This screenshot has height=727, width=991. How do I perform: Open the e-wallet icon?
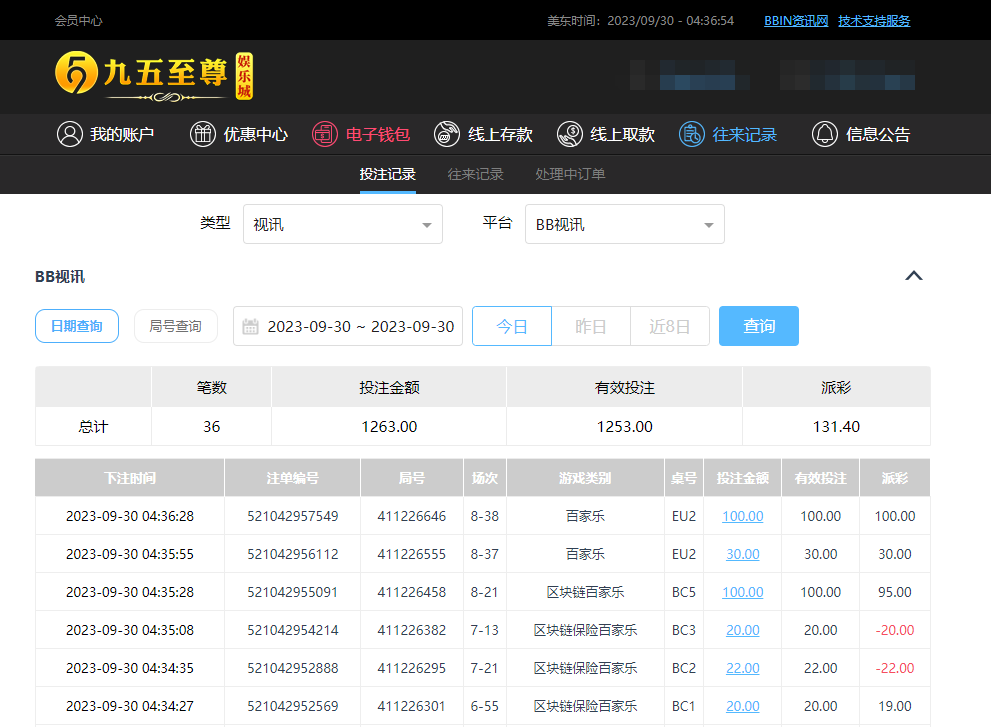(x=325, y=134)
